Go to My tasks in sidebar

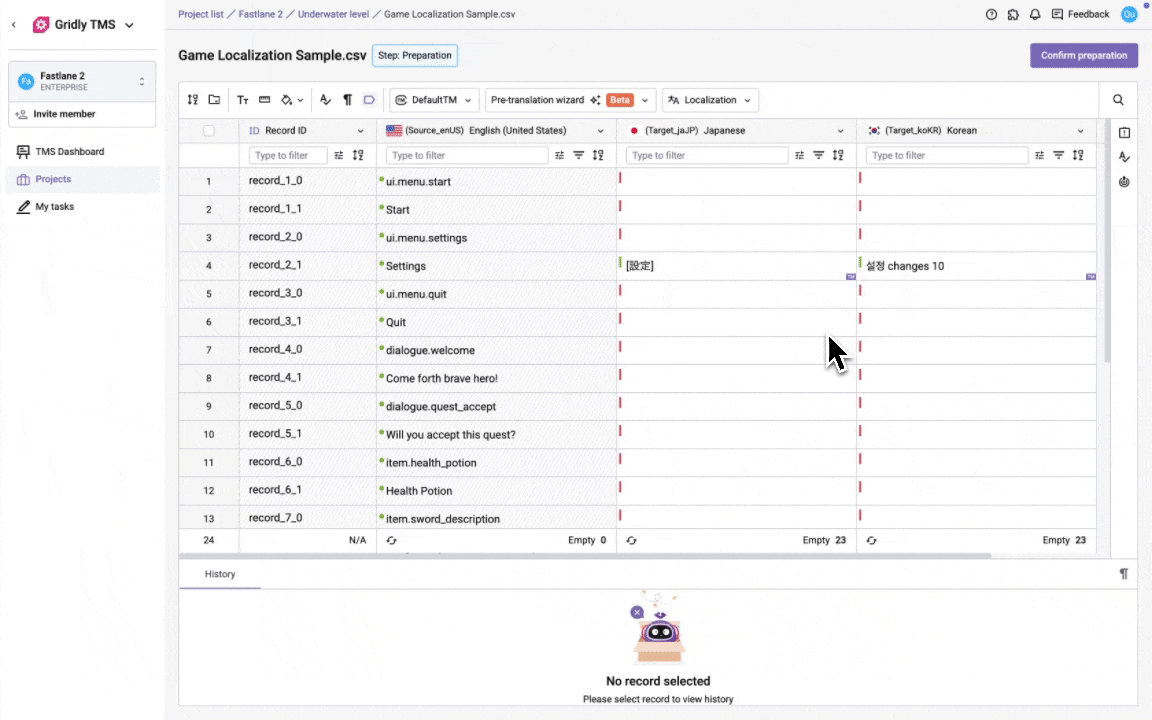click(54, 207)
